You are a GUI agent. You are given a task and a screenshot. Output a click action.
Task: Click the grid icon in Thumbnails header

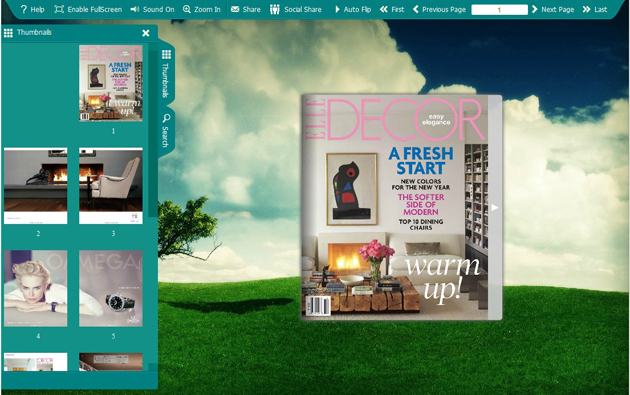8,33
